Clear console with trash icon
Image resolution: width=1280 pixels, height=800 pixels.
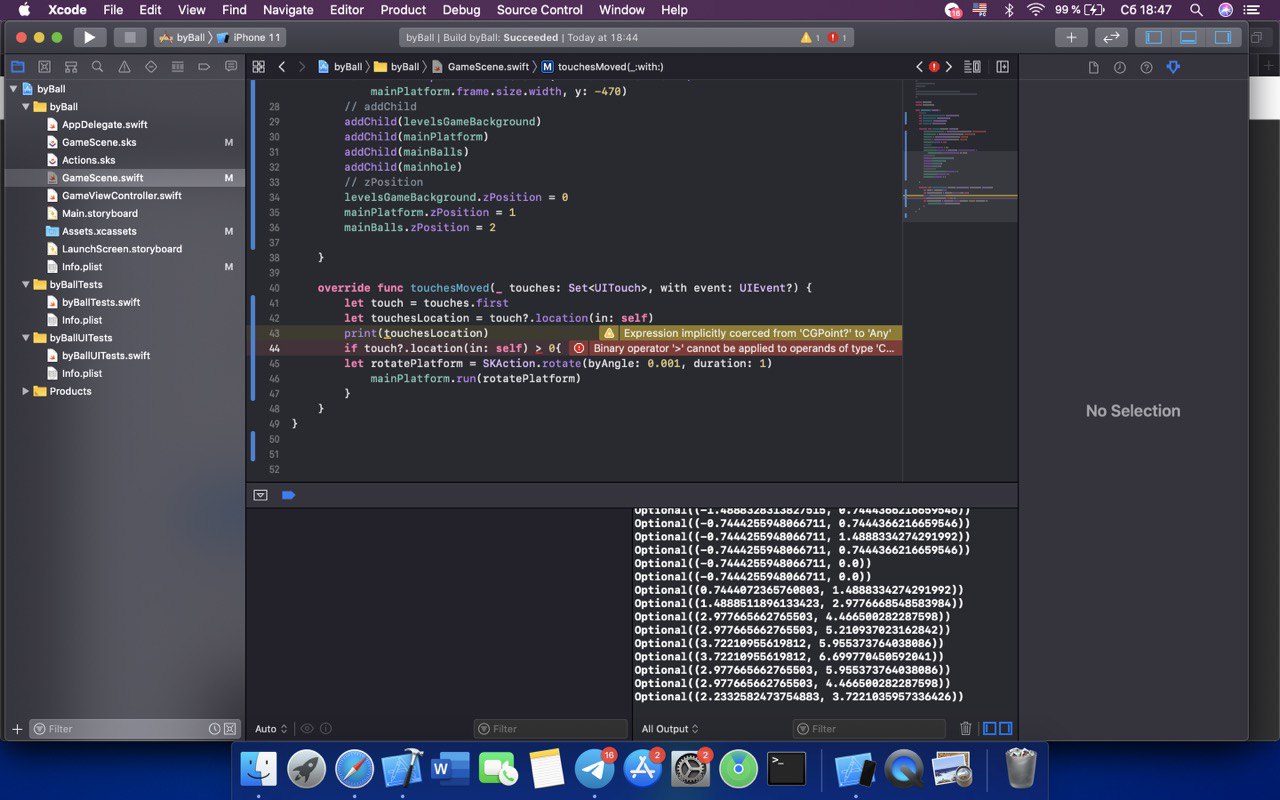[x=965, y=729]
